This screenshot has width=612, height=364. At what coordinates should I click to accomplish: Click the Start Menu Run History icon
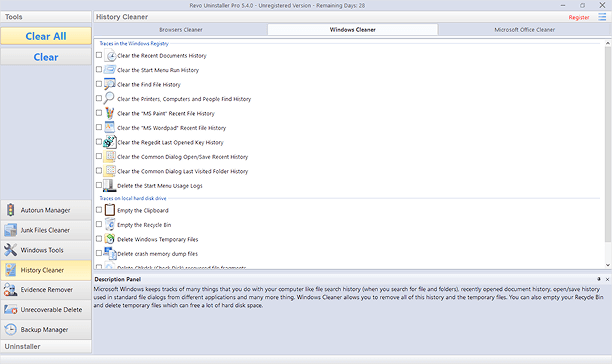(110, 70)
